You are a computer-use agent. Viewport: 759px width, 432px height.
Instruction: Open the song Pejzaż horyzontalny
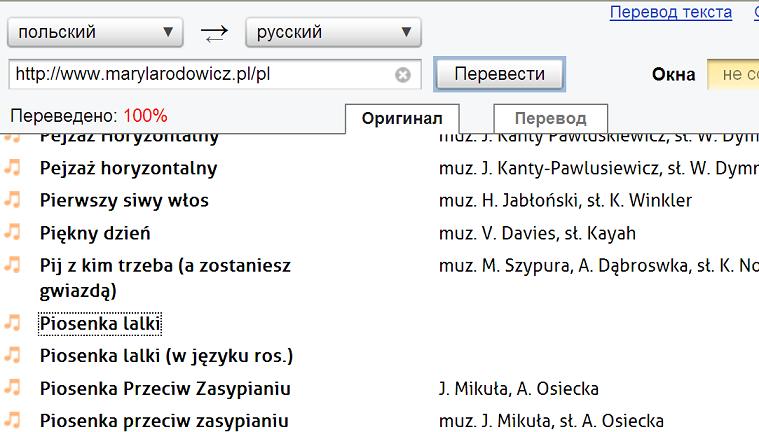(128, 169)
